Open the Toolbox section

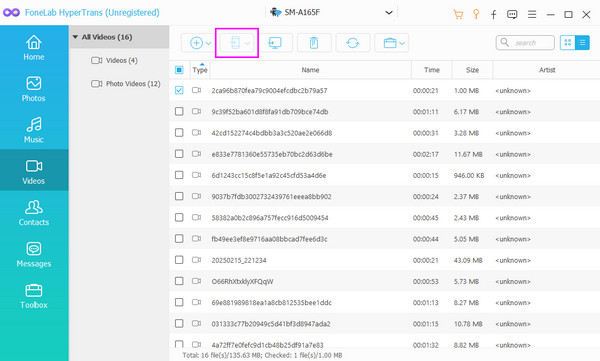click(x=34, y=296)
